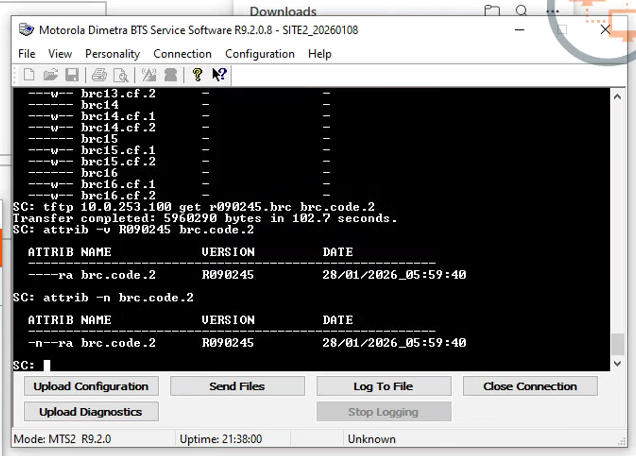Click the 'tftp 10.0.253.100 get r090245.brc' command line
The image size is (636, 456).
pos(194,207)
